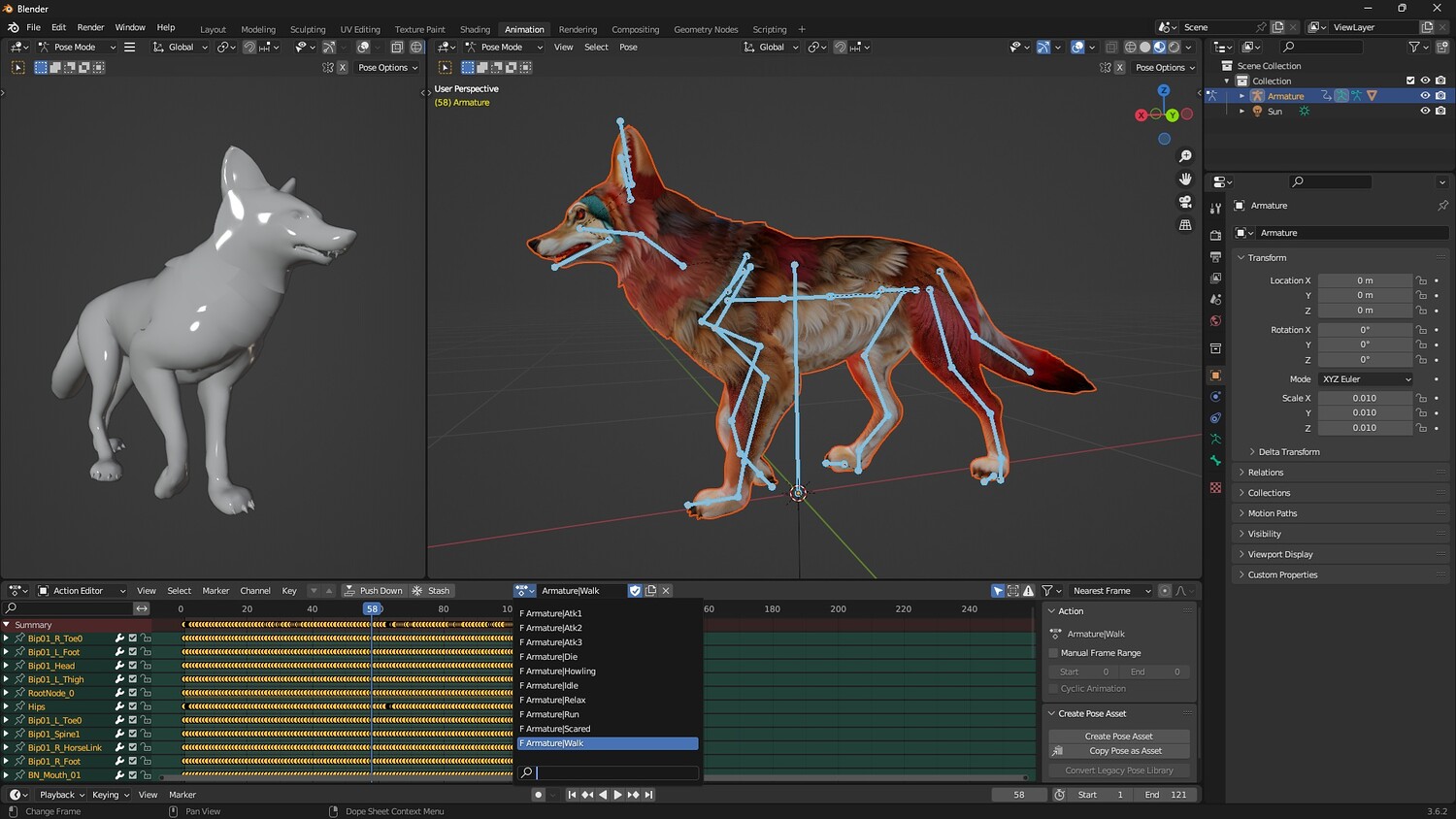Create a new action copy icon
Viewport: 1456px width, 819px height.
pyautogui.click(x=650, y=591)
